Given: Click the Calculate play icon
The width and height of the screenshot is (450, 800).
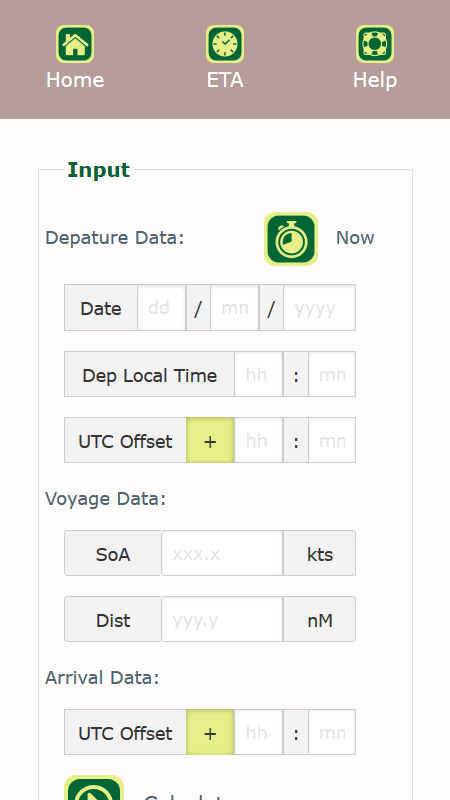Looking at the screenshot, I should [94, 788].
